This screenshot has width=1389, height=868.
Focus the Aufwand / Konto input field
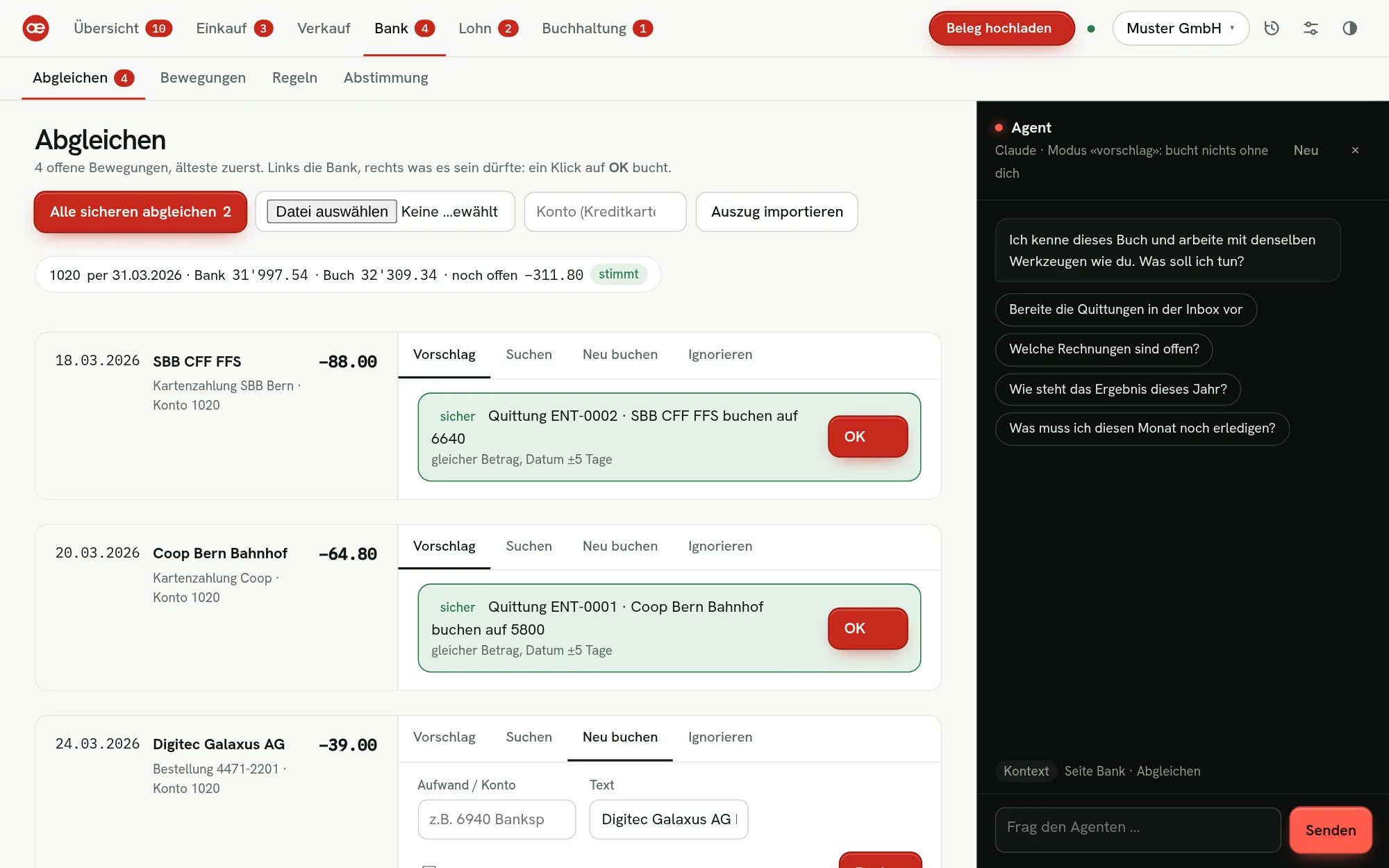tap(497, 819)
